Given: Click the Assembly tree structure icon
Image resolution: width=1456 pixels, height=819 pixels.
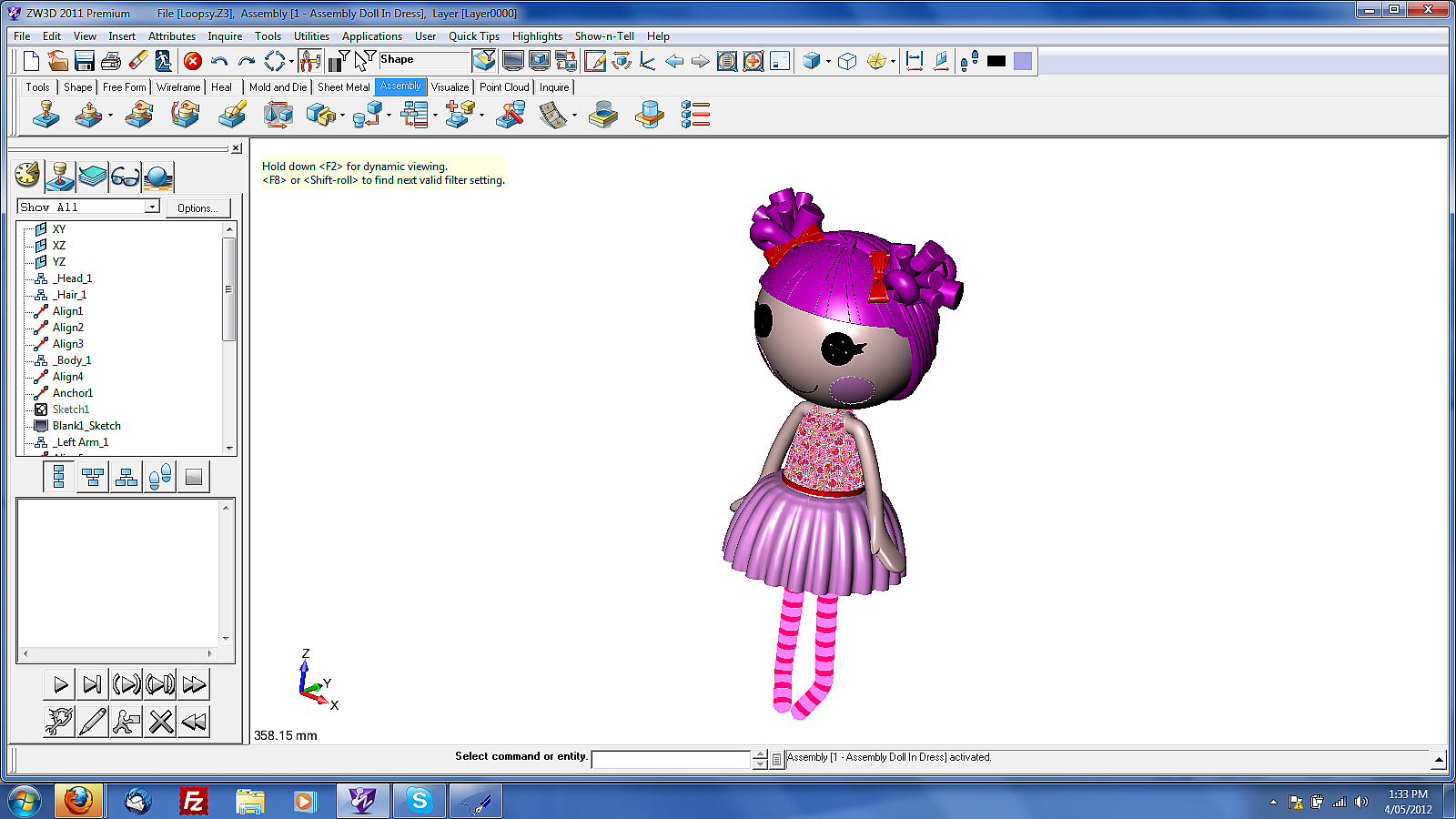Looking at the screenshot, I should (x=415, y=115).
